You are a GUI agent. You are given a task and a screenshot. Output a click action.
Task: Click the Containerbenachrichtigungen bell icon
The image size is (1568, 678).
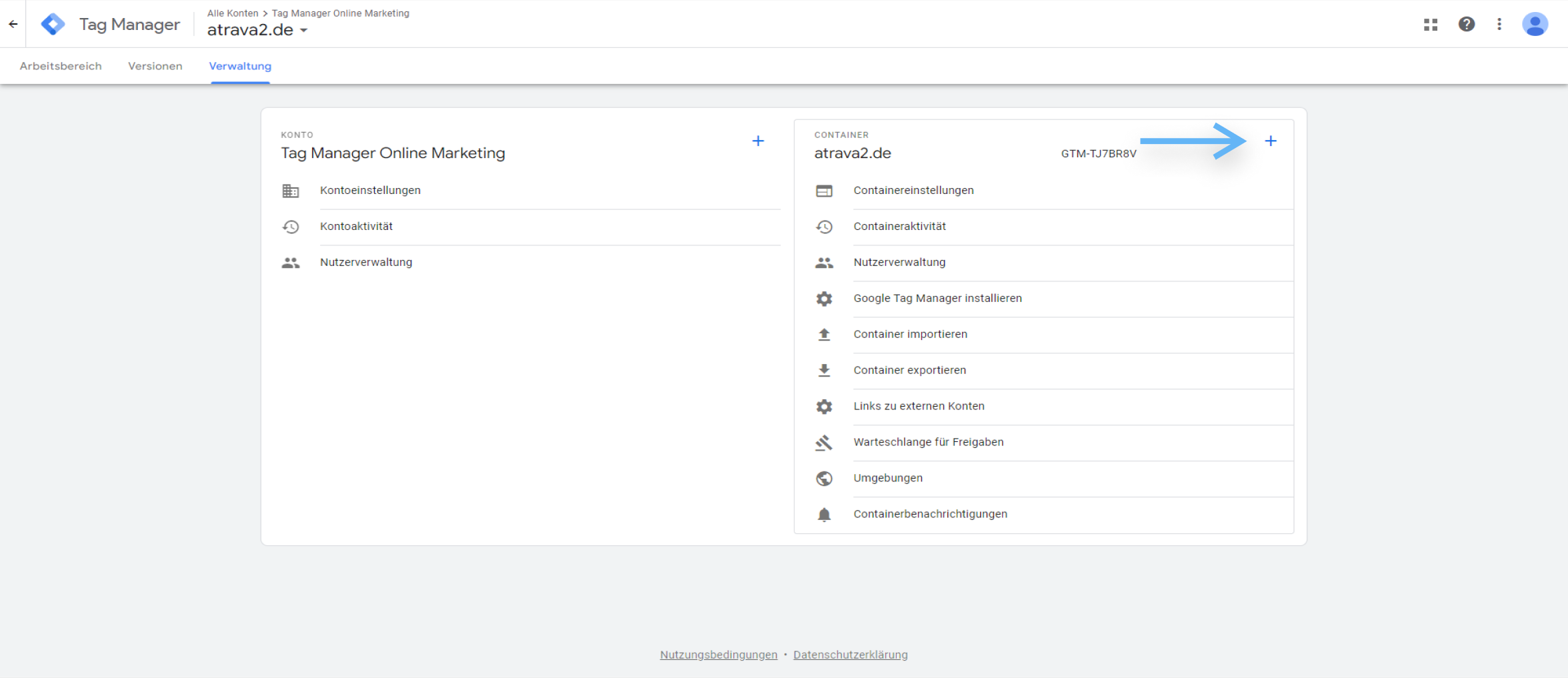(825, 513)
